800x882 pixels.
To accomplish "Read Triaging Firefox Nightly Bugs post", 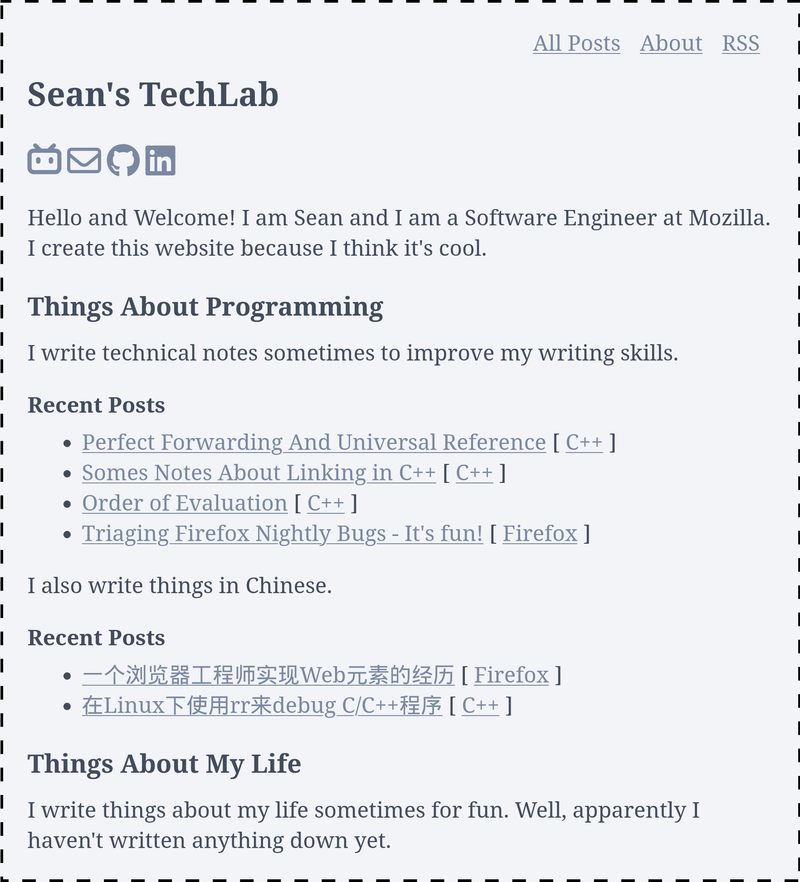I will click(282, 533).
